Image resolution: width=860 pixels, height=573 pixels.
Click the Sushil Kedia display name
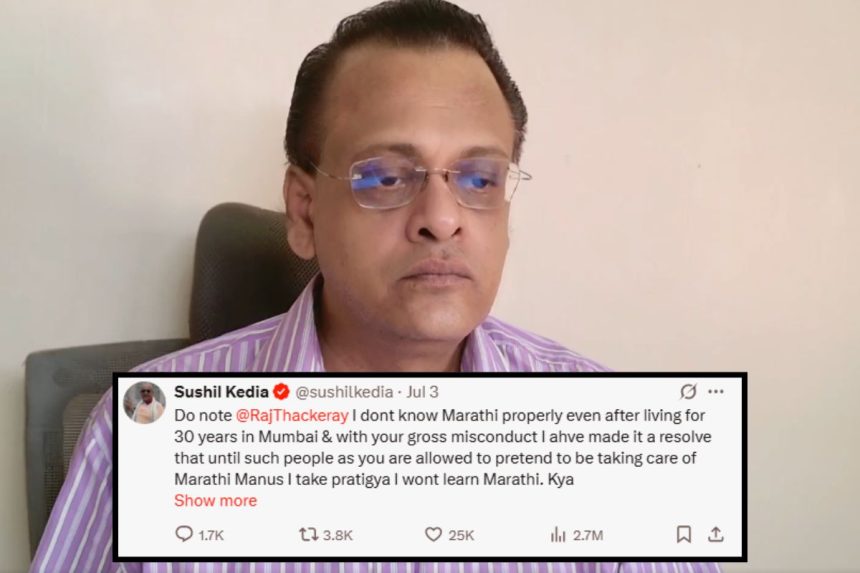point(222,392)
